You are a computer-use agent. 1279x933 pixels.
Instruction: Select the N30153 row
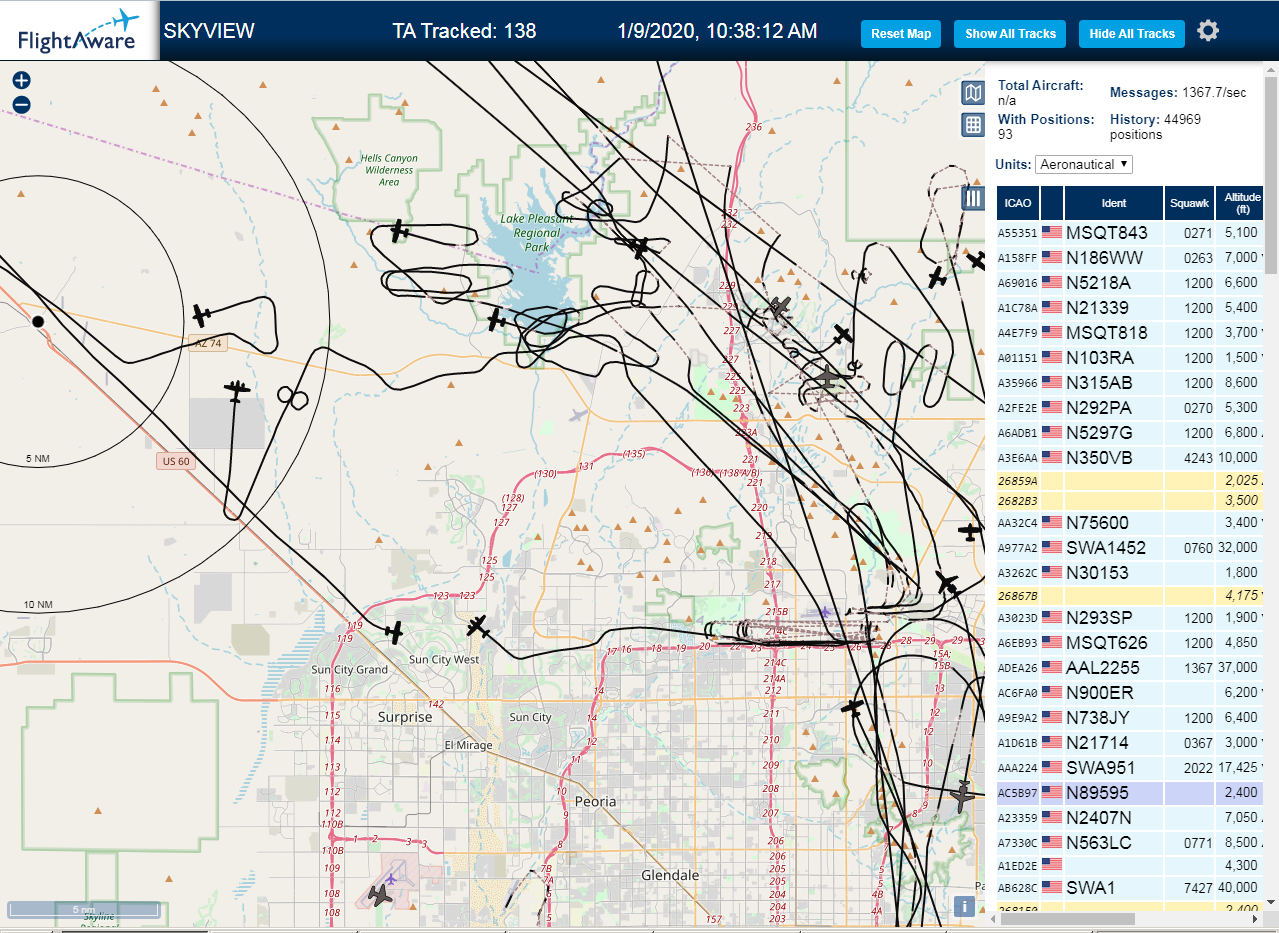1130,572
